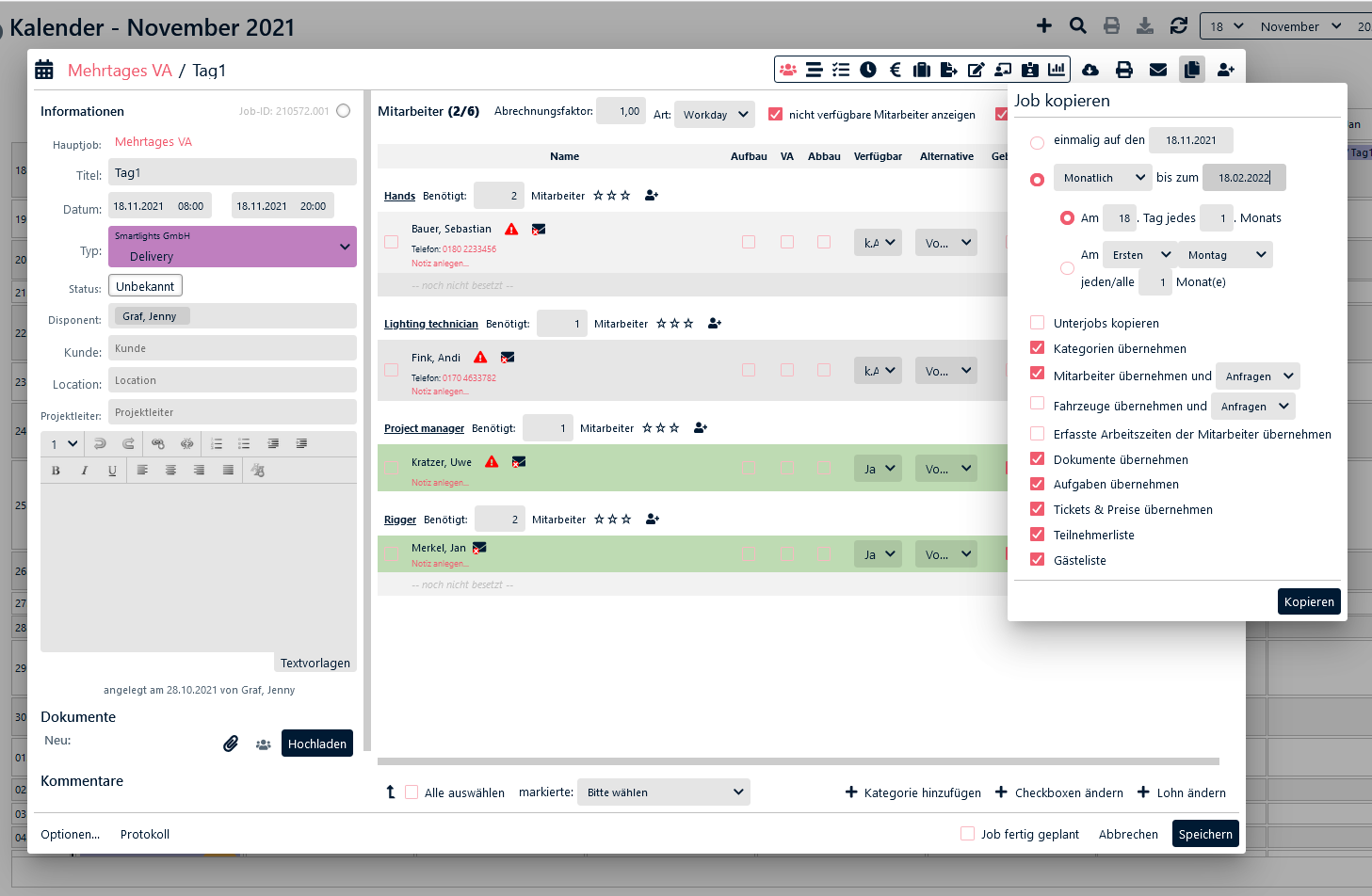Image resolution: width=1372 pixels, height=896 pixels.
Task: Open the Euro pricing tab icon
Action: click(x=896, y=70)
